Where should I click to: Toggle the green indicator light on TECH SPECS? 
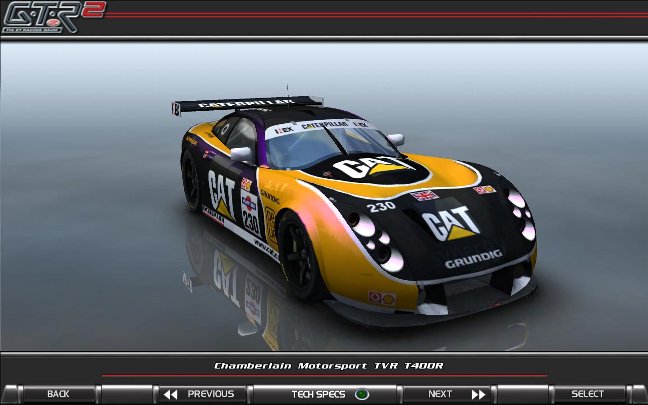point(362,394)
